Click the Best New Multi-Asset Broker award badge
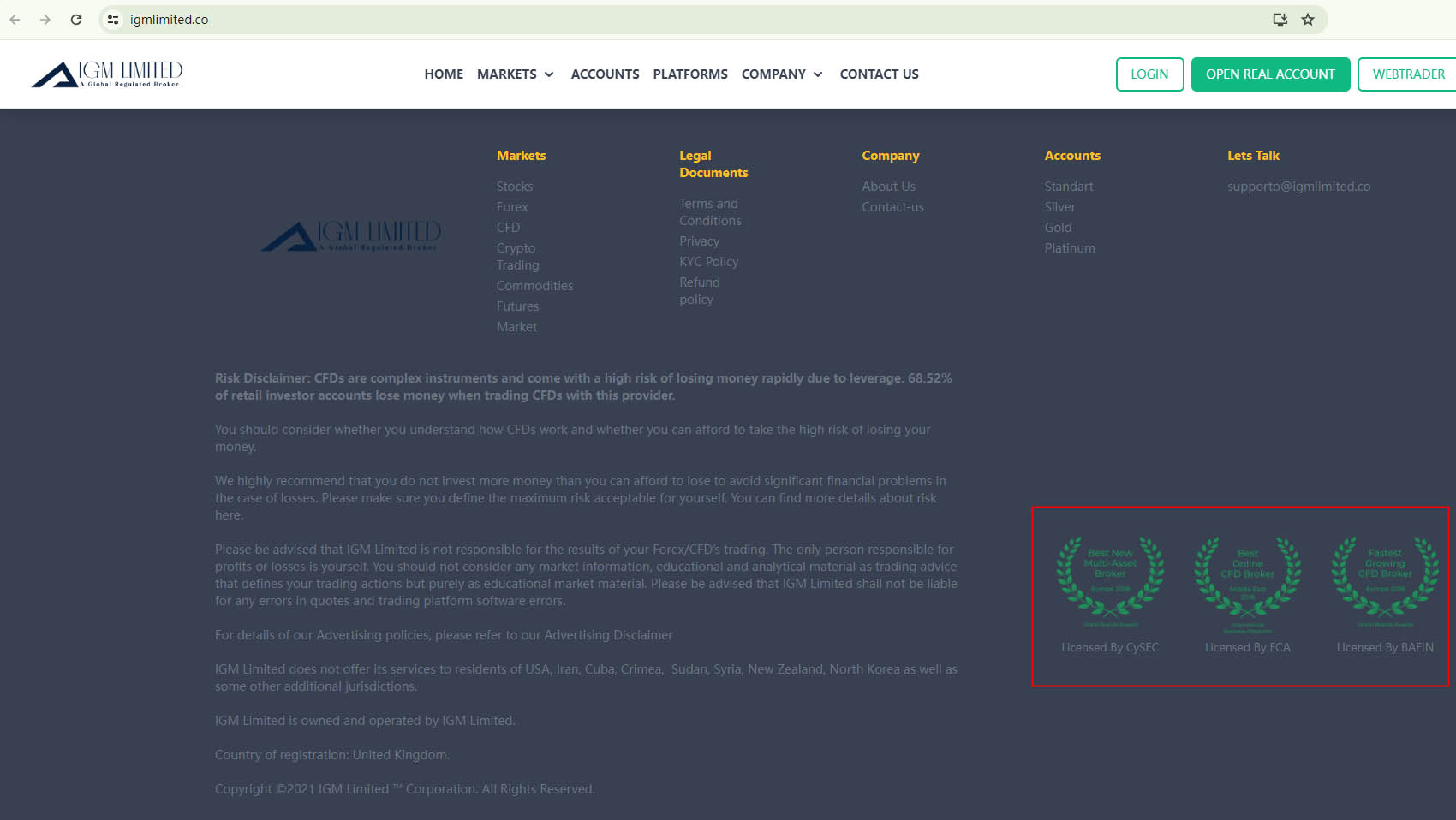1456x820 pixels. [1110, 581]
